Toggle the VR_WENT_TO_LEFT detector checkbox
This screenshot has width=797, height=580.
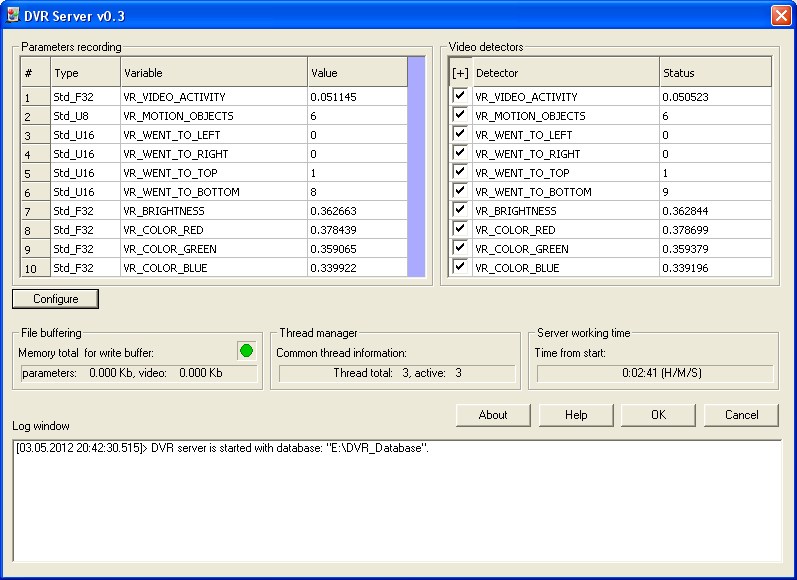pos(460,134)
